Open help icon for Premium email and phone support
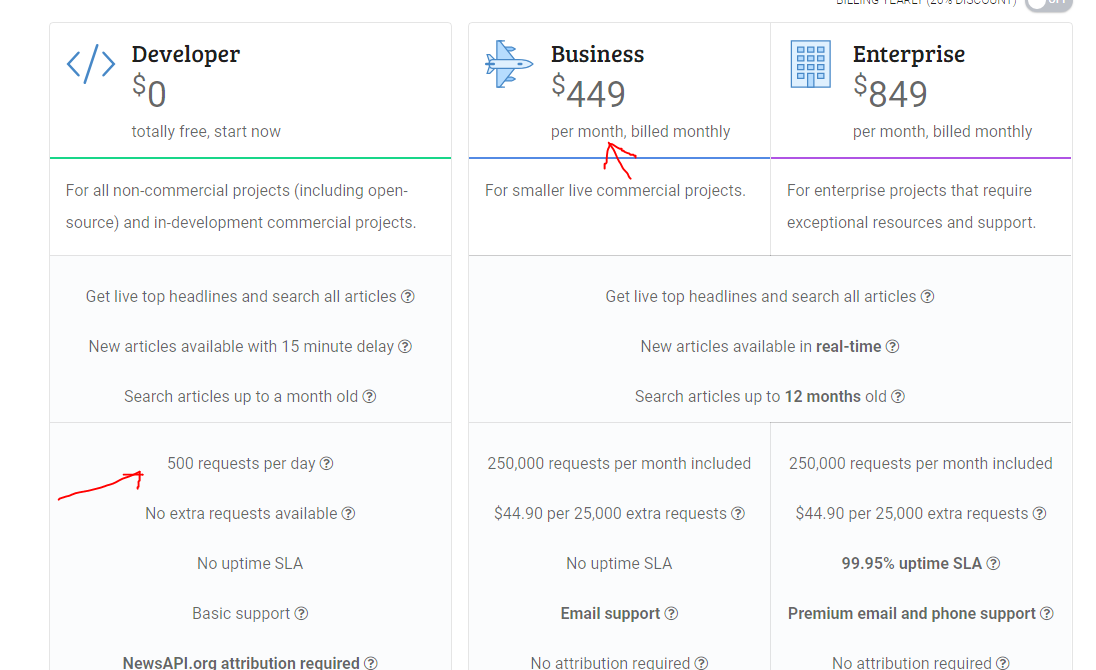The image size is (1096, 670). pos(1046,613)
